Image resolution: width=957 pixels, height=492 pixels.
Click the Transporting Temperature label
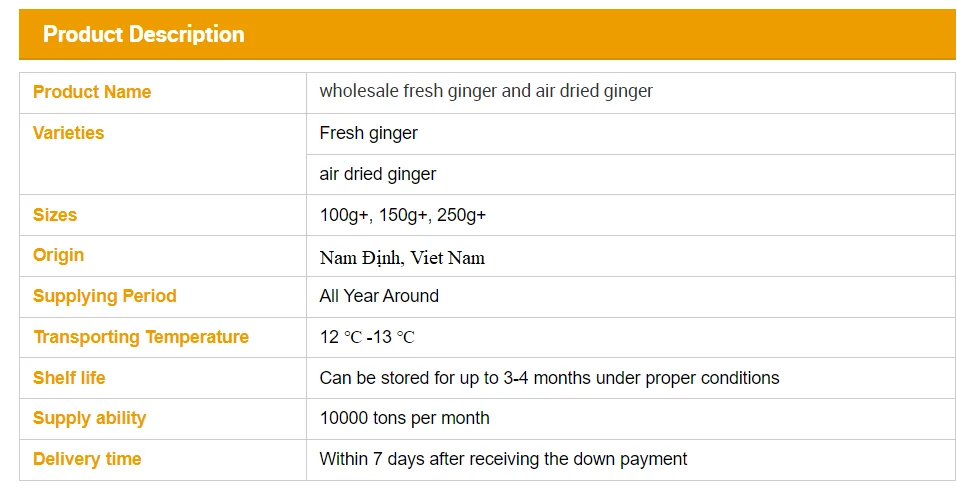[141, 337]
